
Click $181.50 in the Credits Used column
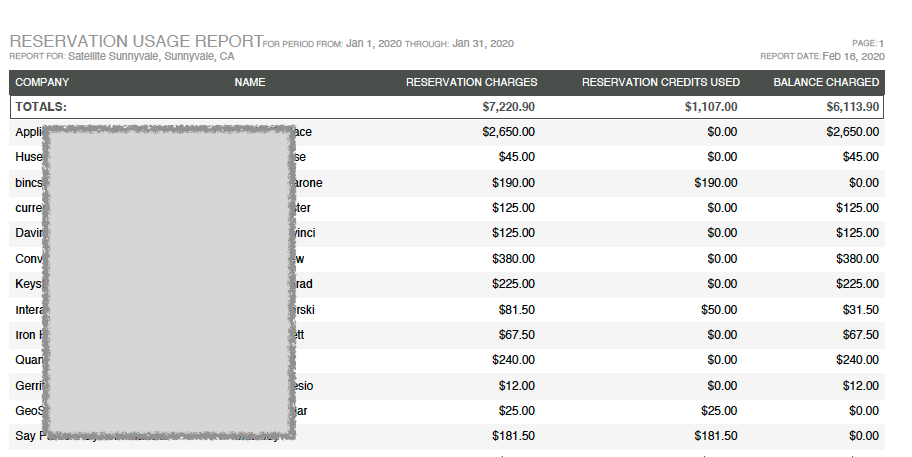coord(715,435)
